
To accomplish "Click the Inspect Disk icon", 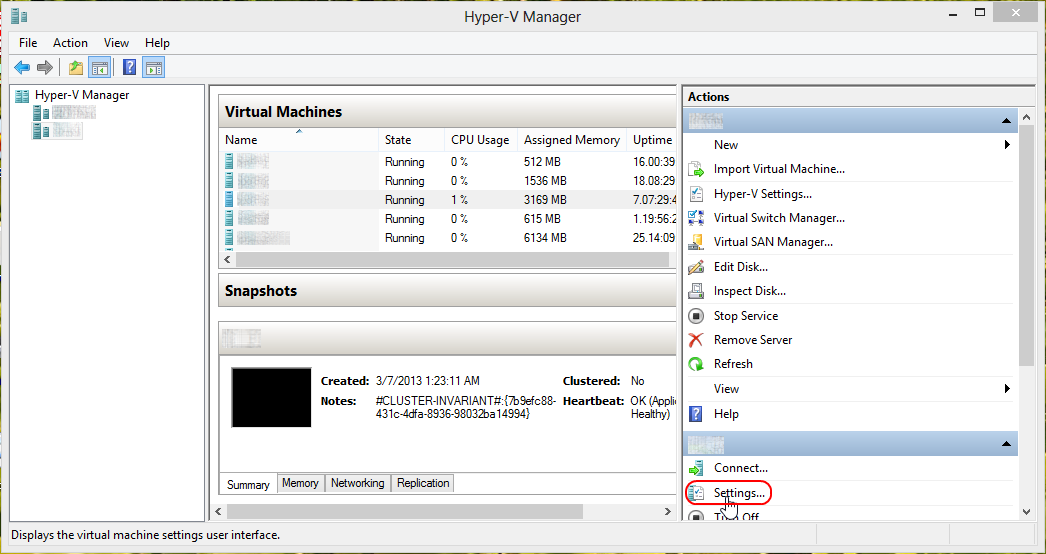I will (x=696, y=290).
